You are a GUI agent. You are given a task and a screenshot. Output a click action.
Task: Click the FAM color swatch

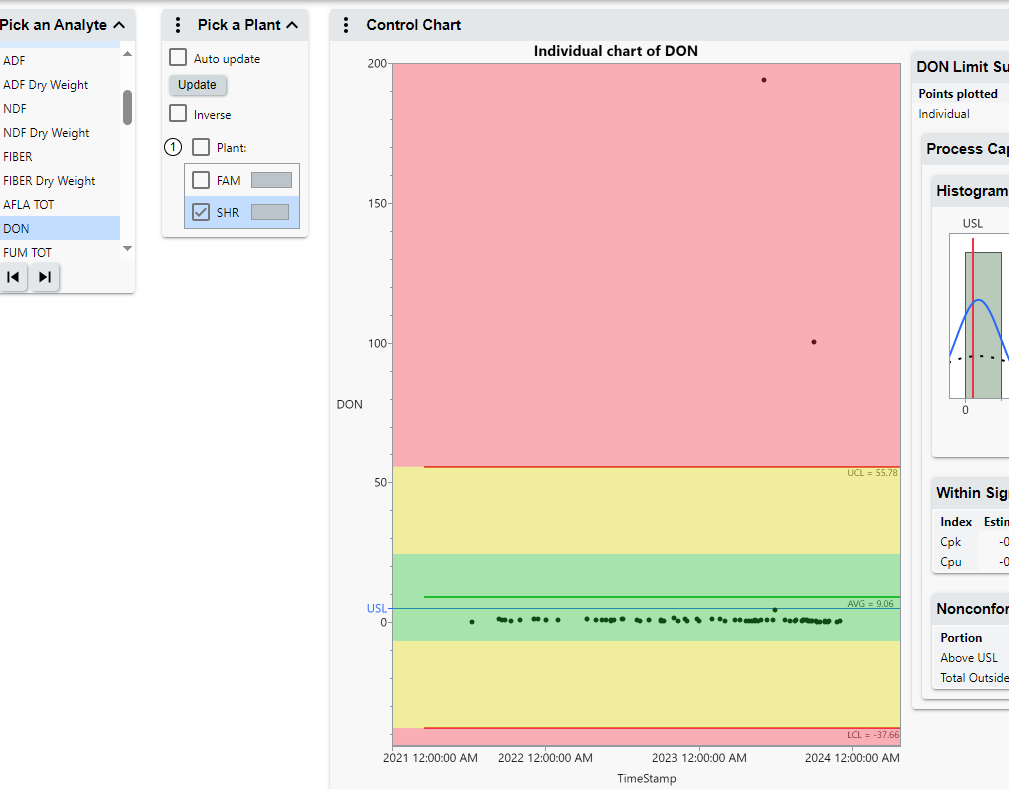tap(271, 180)
